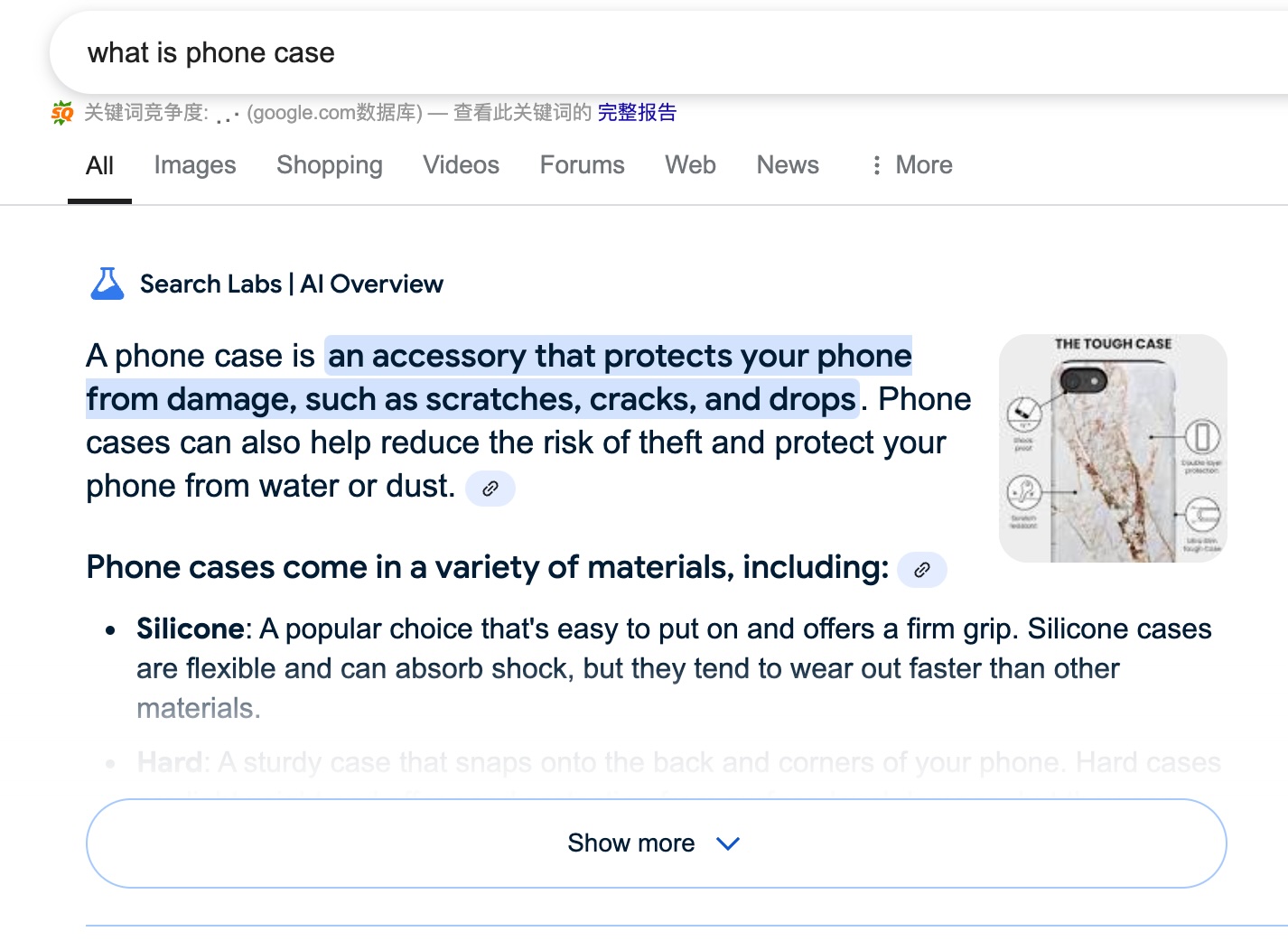Open The Tough Case thumbnail image
Screen dimensions: 1288x950
tap(1113, 448)
